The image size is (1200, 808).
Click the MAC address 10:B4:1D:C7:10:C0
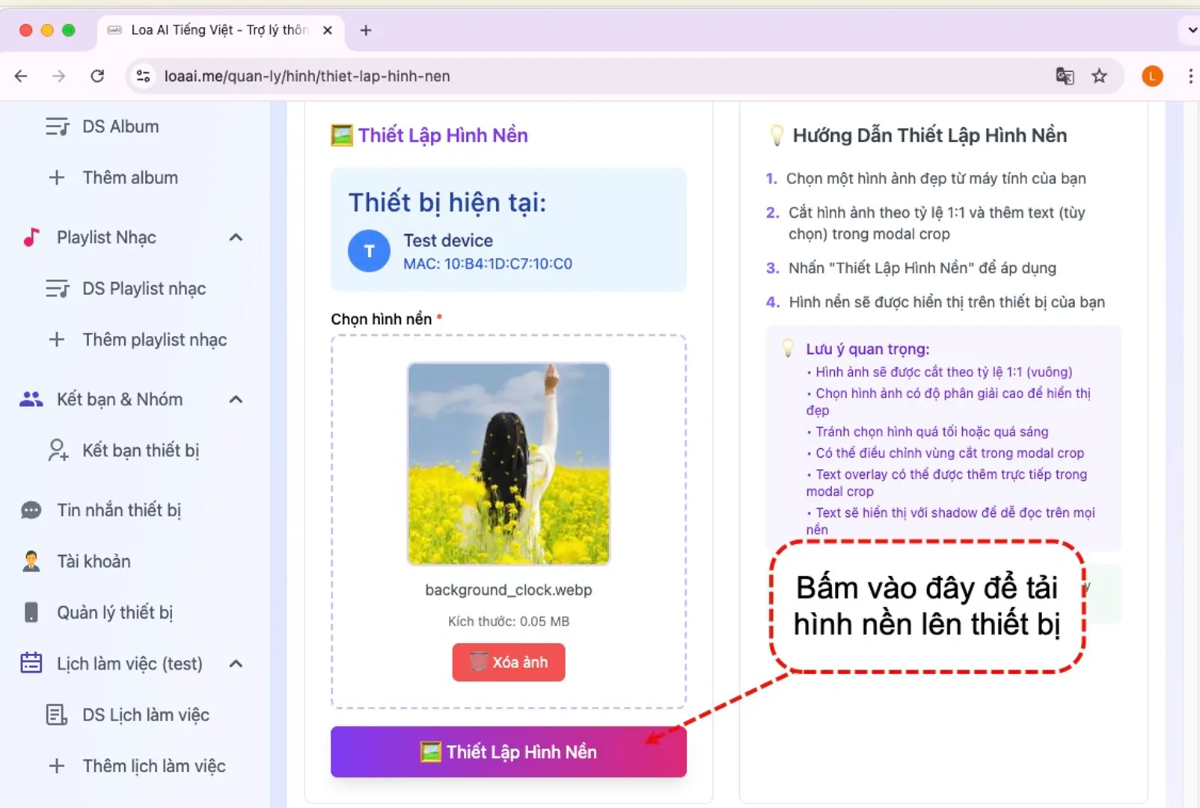tap(488, 264)
